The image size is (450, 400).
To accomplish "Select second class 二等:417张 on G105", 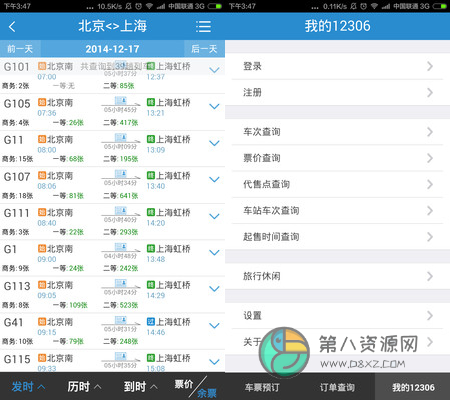I will tap(121, 122).
